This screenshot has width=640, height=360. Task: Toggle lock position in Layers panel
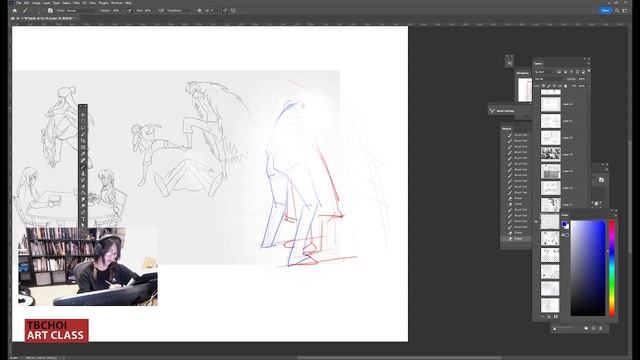pos(554,86)
